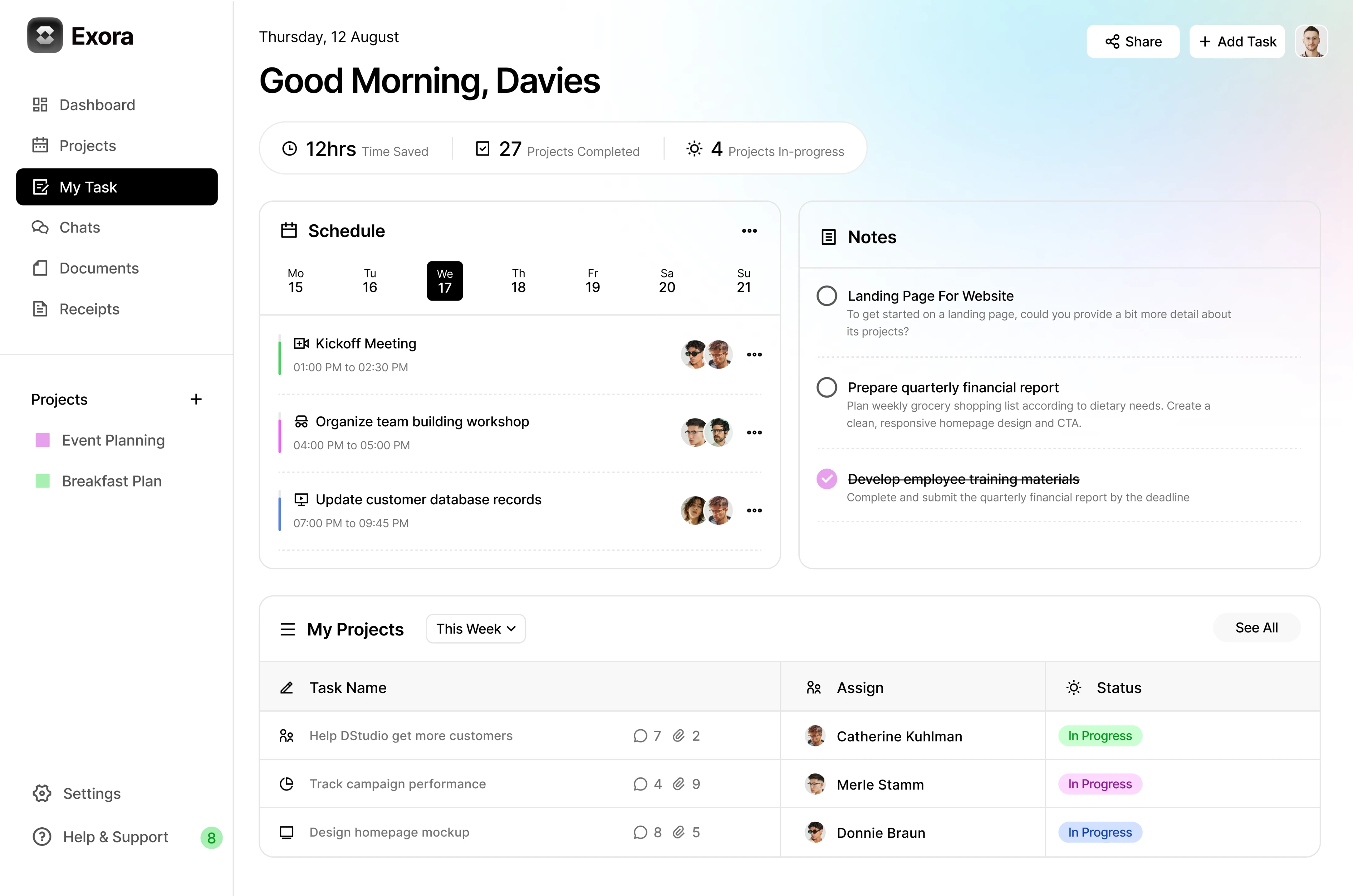Viewport: 1353px width, 896px height.
Task: Check off Landing Page For Website note
Action: pyautogui.click(x=827, y=296)
